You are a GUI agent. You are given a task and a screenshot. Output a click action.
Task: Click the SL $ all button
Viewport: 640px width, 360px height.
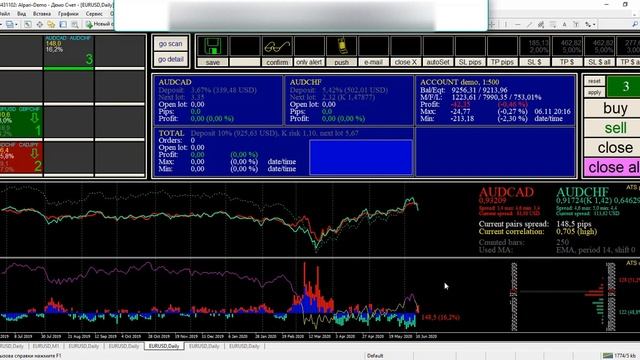coord(599,62)
